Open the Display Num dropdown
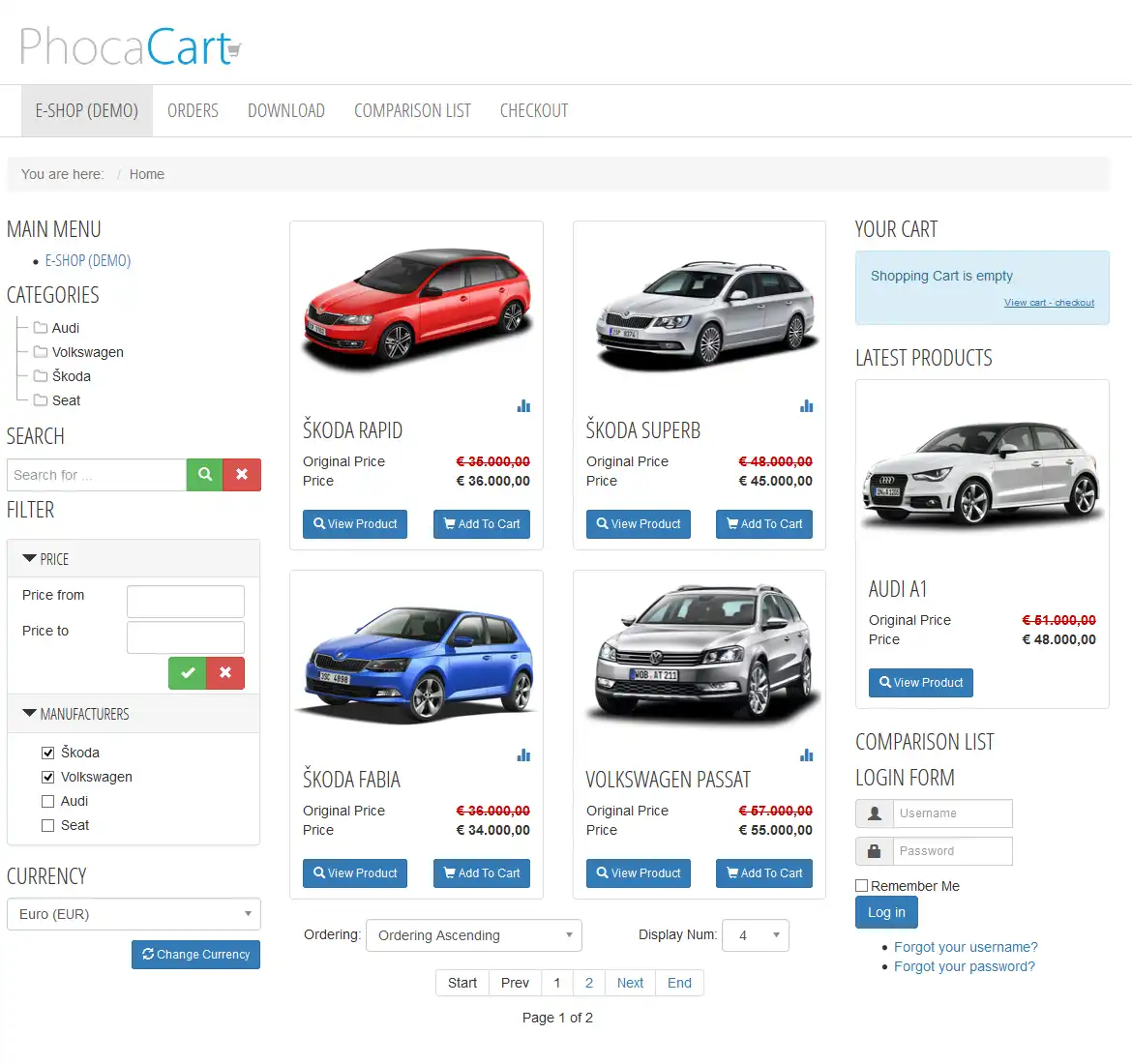The width and height of the screenshot is (1132, 1064). click(x=755, y=934)
